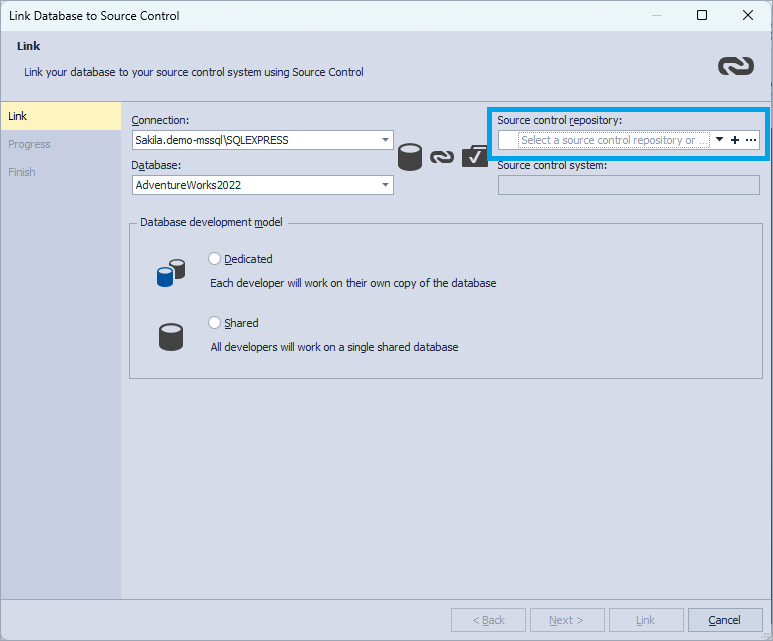Close the Link Database to Source Control window

748,15
